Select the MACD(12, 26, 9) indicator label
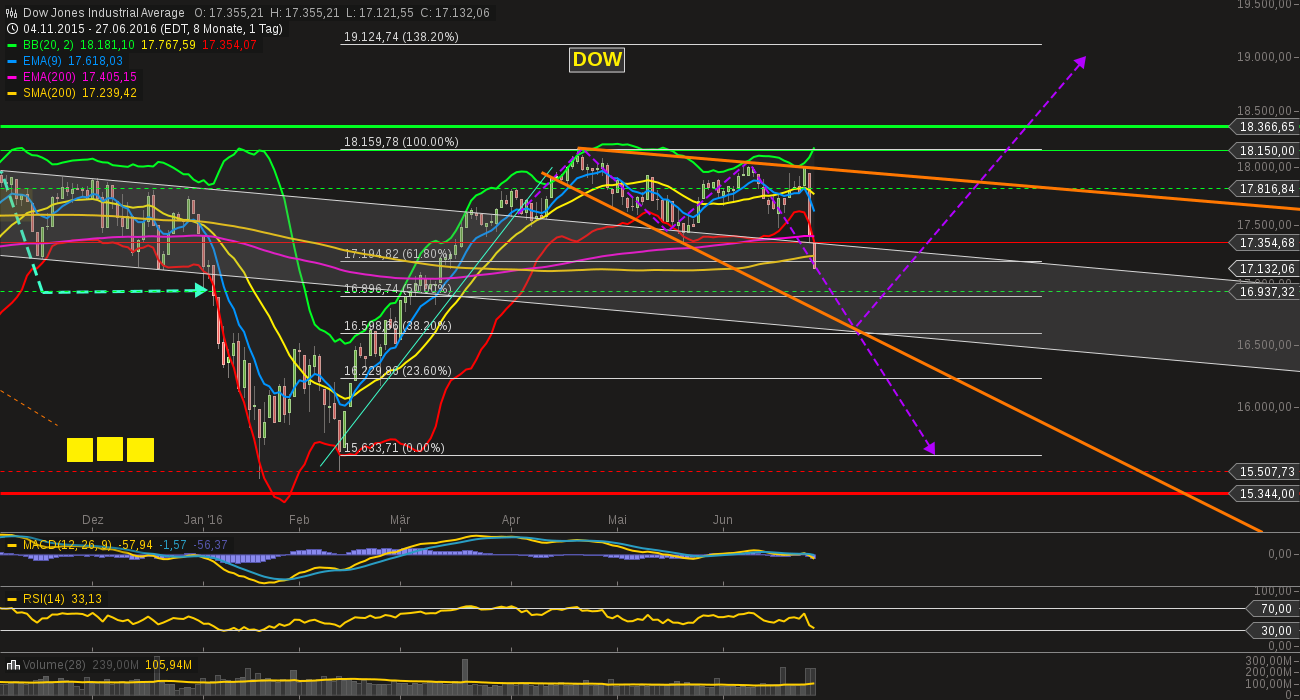Screen dimensions: 1300x700 tap(67, 545)
